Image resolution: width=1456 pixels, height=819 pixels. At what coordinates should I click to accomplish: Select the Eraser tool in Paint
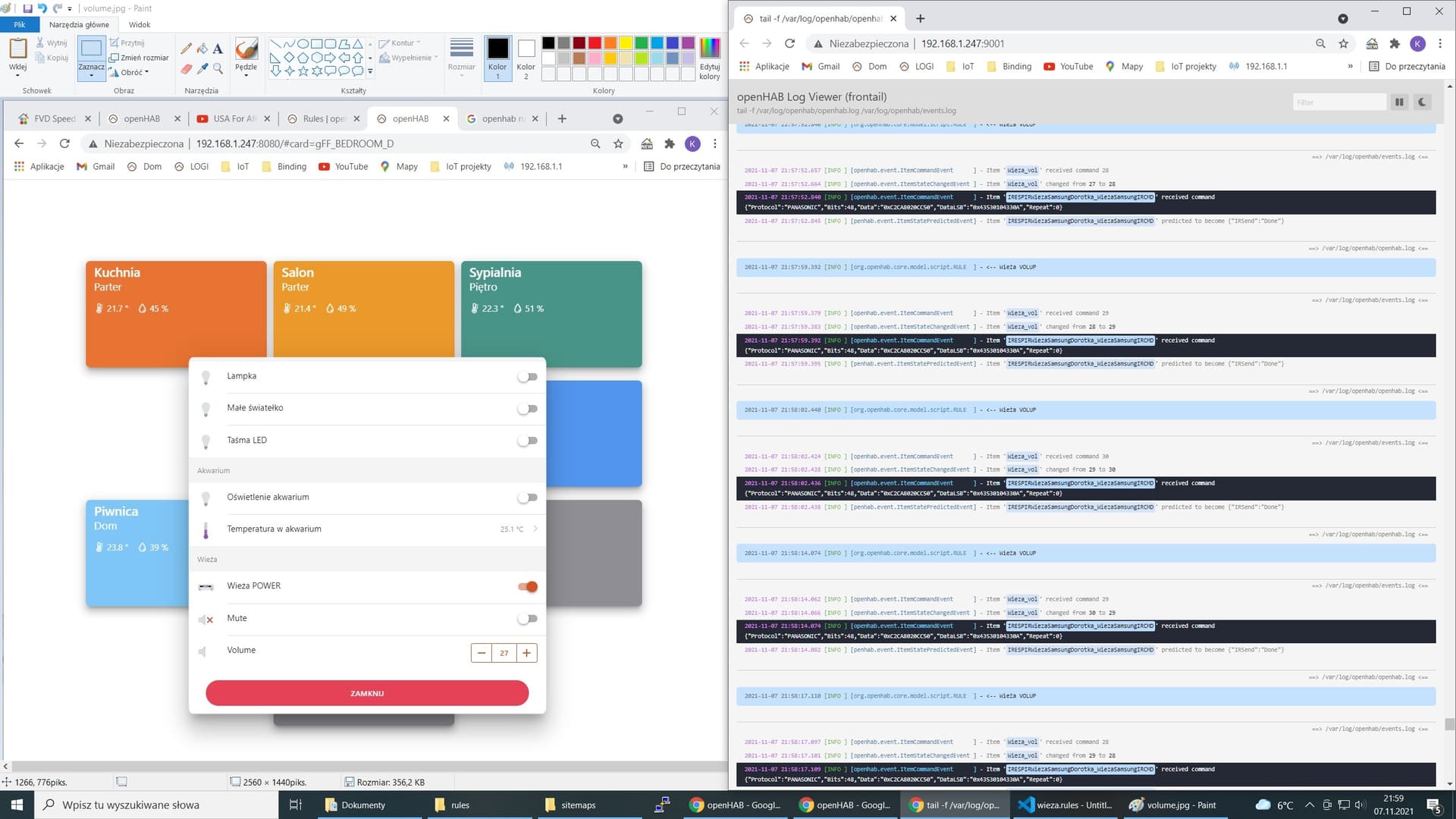[186, 69]
